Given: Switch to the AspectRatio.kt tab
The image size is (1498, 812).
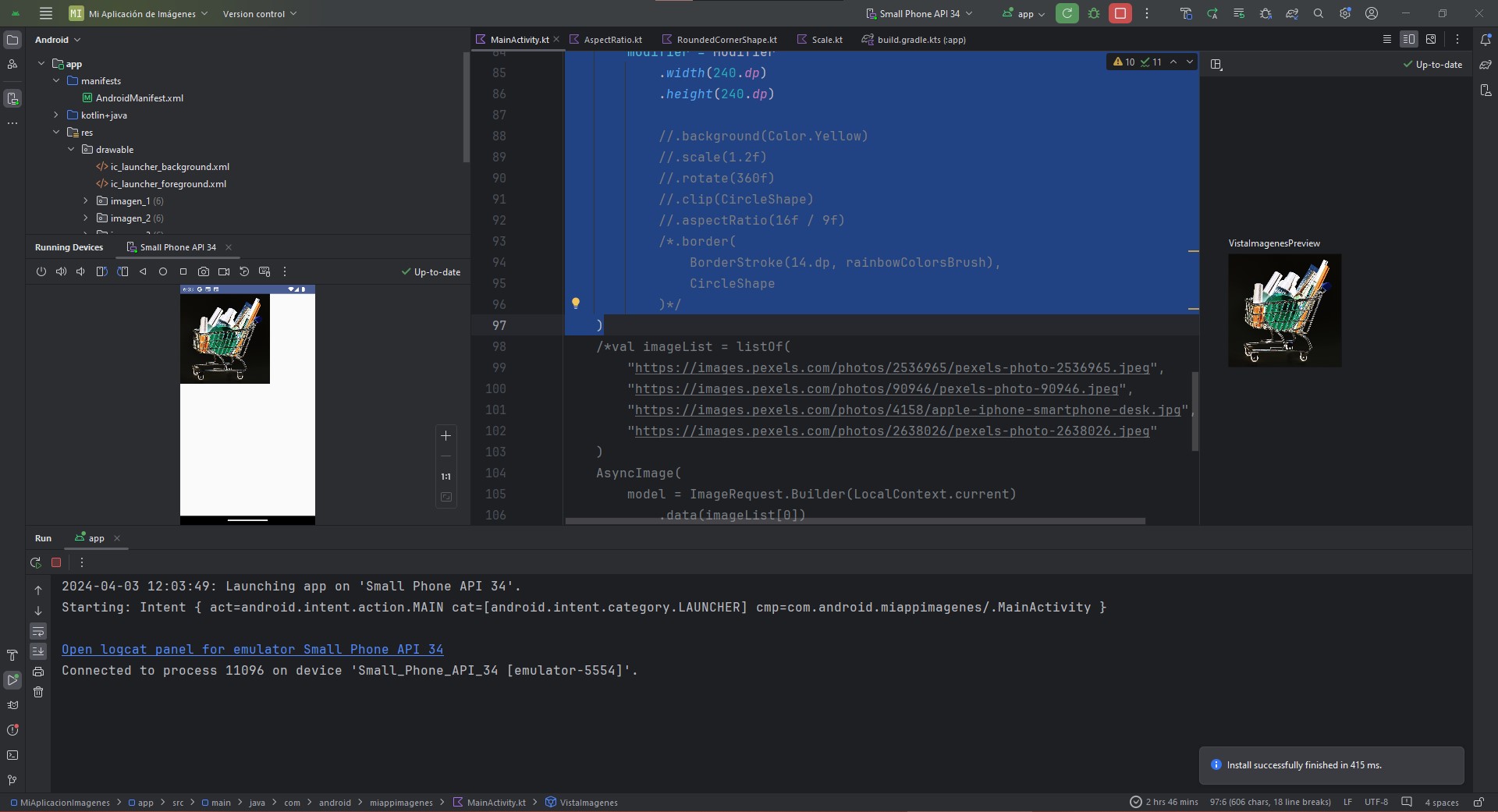Looking at the screenshot, I should pos(612,40).
